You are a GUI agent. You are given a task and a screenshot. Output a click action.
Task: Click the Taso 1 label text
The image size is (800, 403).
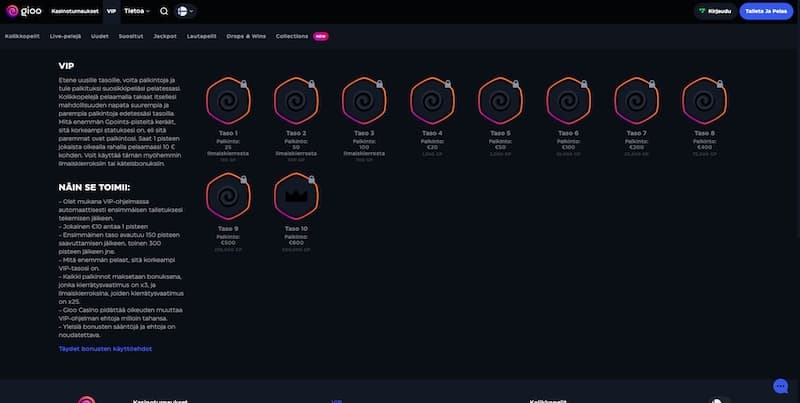click(228, 133)
